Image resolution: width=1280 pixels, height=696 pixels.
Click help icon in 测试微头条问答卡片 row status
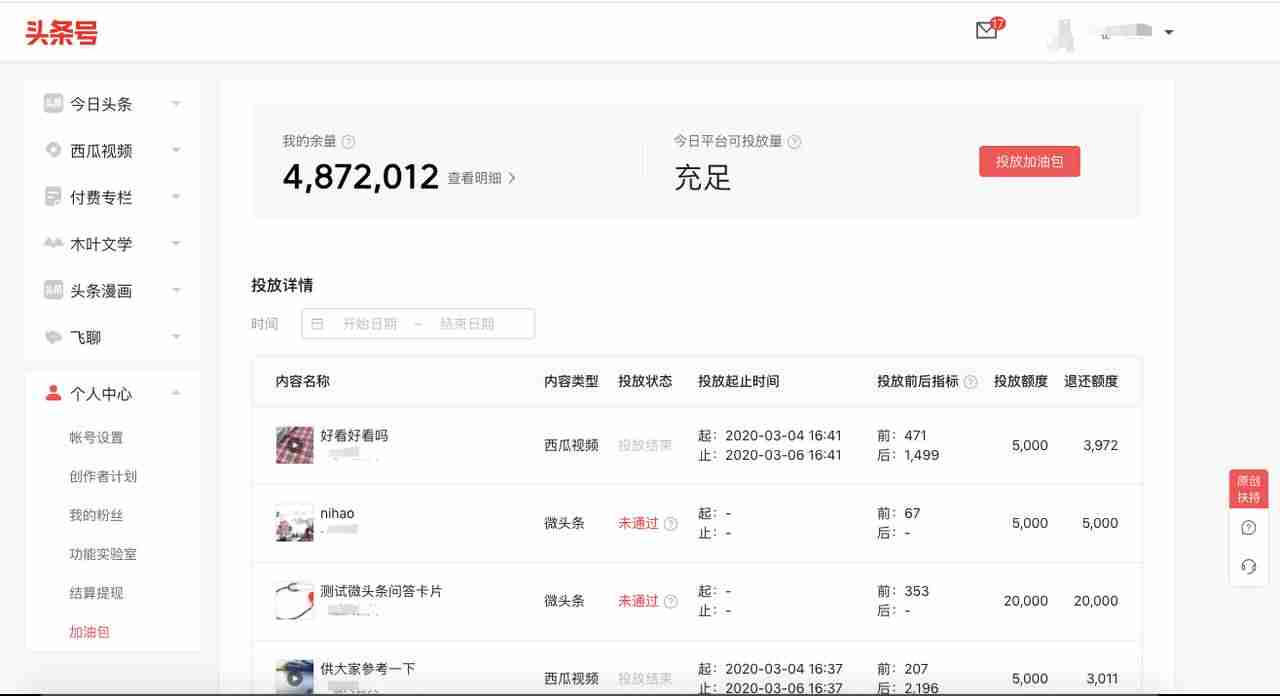[671, 601]
